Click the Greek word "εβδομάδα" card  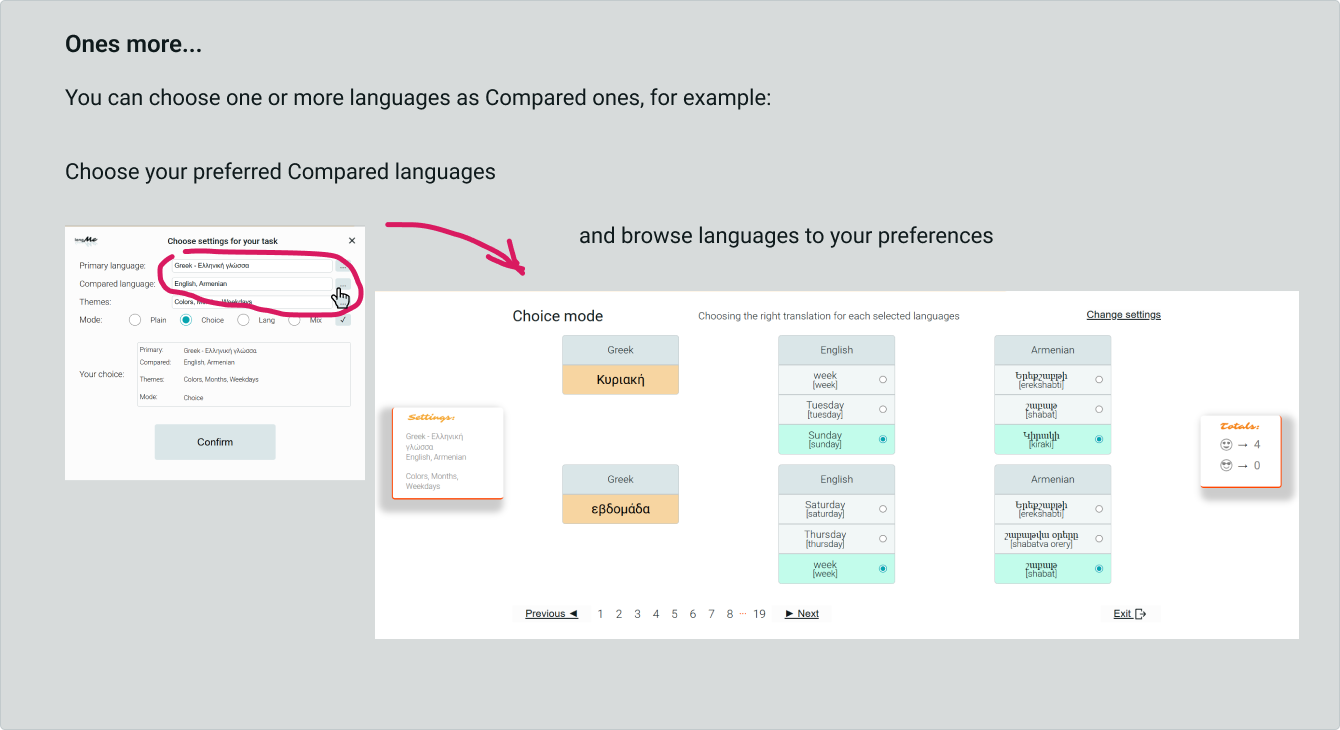(x=620, y=509)
